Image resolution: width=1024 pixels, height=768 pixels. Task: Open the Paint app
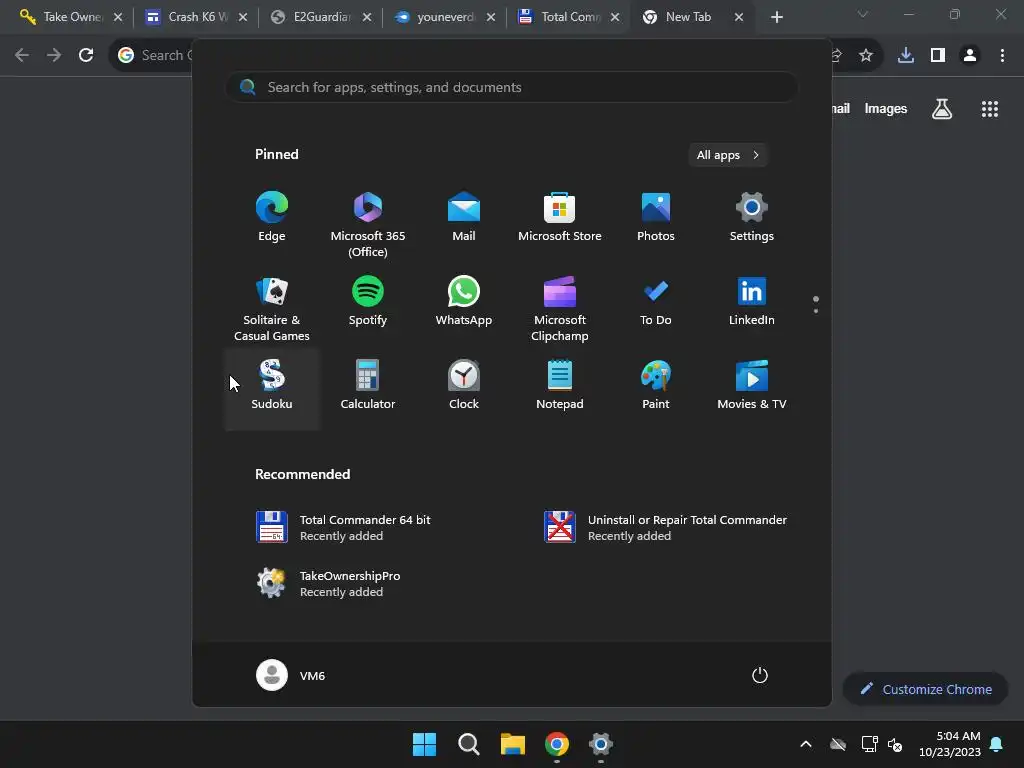(x=656, y=385)
